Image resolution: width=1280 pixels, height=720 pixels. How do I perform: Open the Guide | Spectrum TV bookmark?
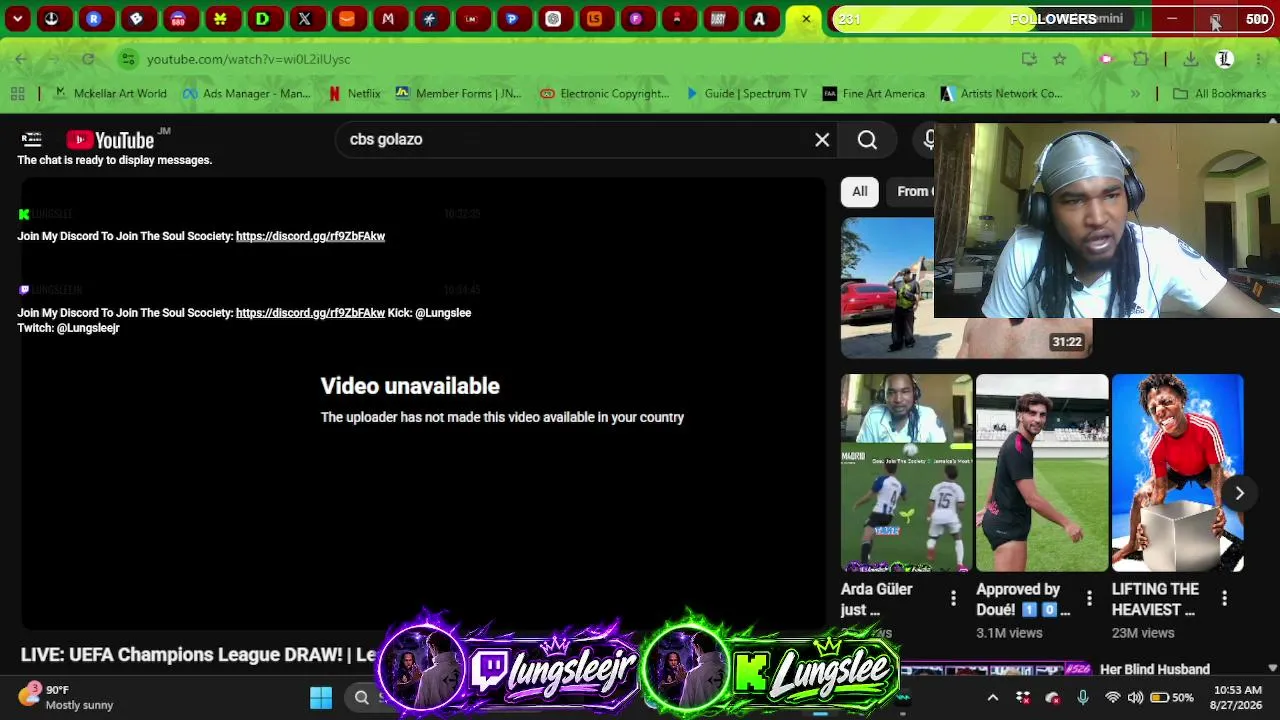pos(746,94)
